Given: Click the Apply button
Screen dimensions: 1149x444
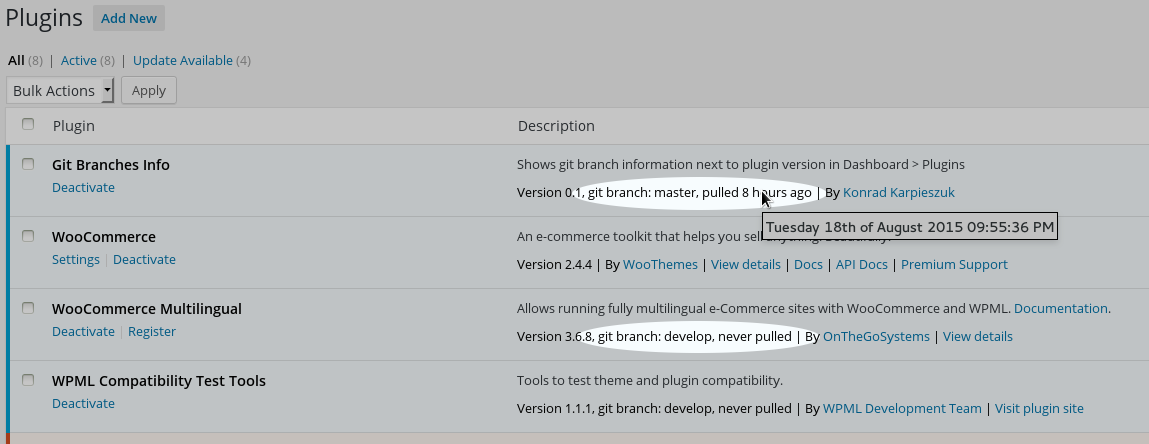Looking at the screenshot, I should pos(149,90).
